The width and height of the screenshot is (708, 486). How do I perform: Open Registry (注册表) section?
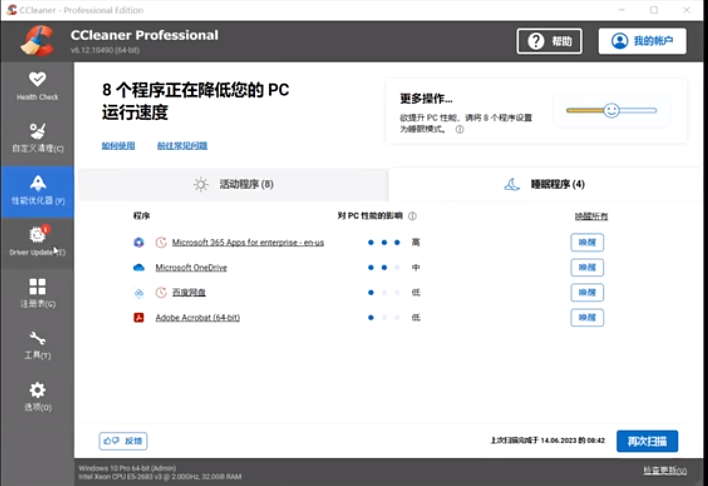pyautogui.click(x=37, y=294)
